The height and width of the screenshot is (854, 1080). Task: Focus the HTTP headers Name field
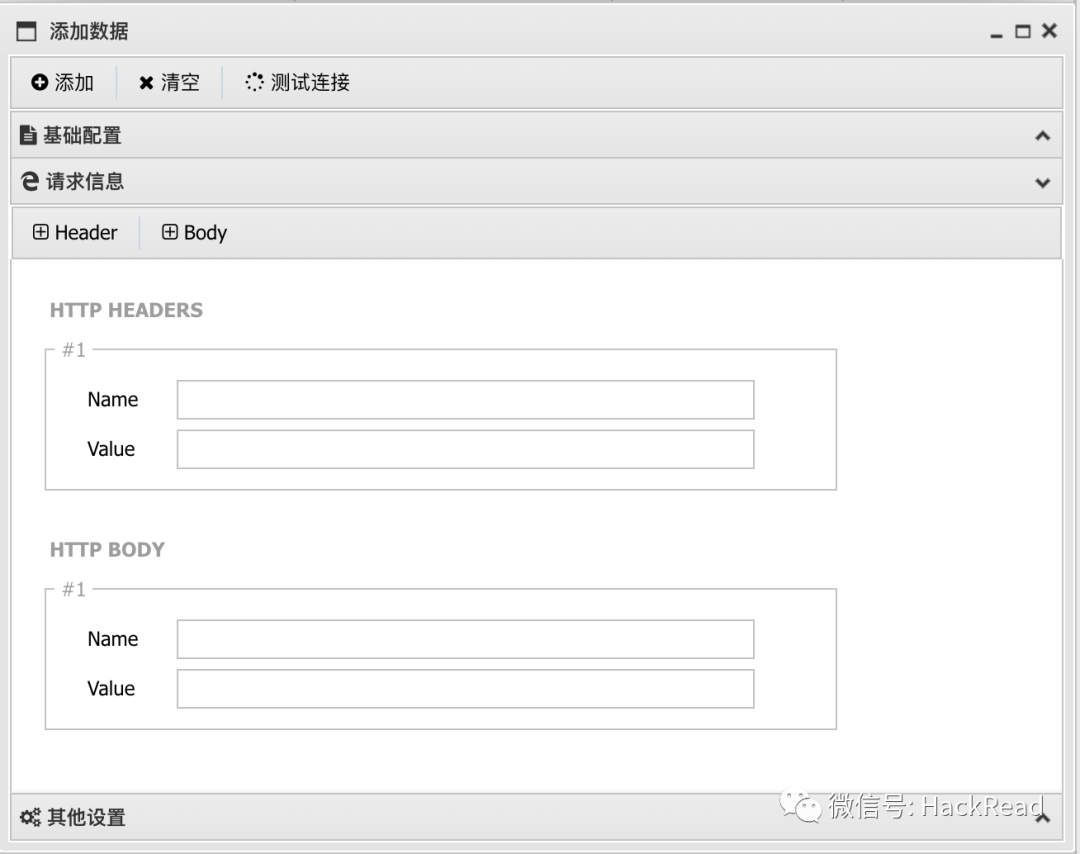(x=466, y=399)
